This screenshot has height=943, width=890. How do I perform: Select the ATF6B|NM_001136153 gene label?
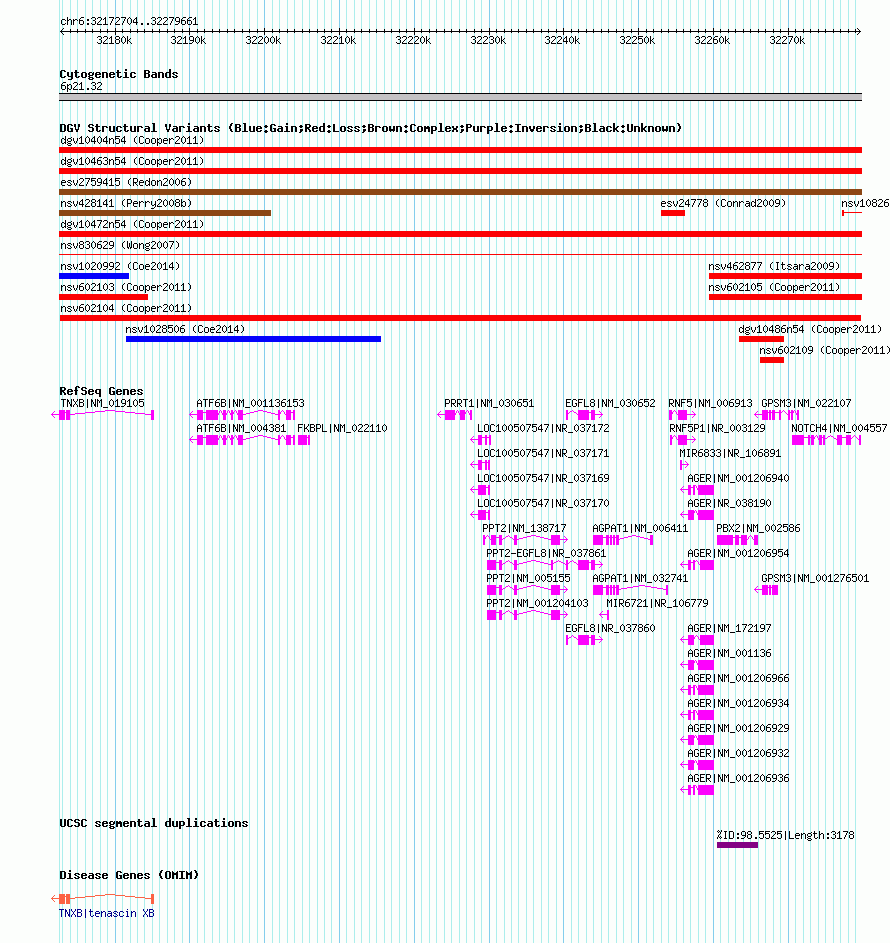click(x=250, y=404)
